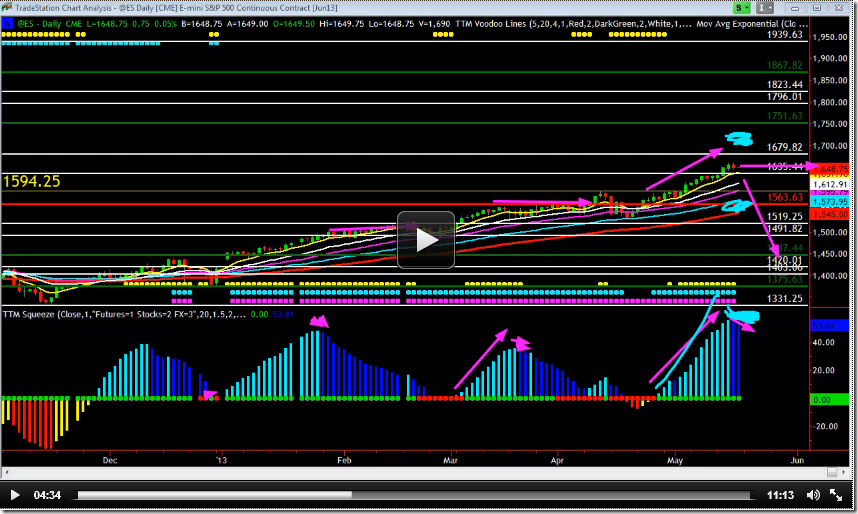The image size is (858, 514).
Task: Click the TradeStation icon in the title bar
Action: click(x=7, y=8)
